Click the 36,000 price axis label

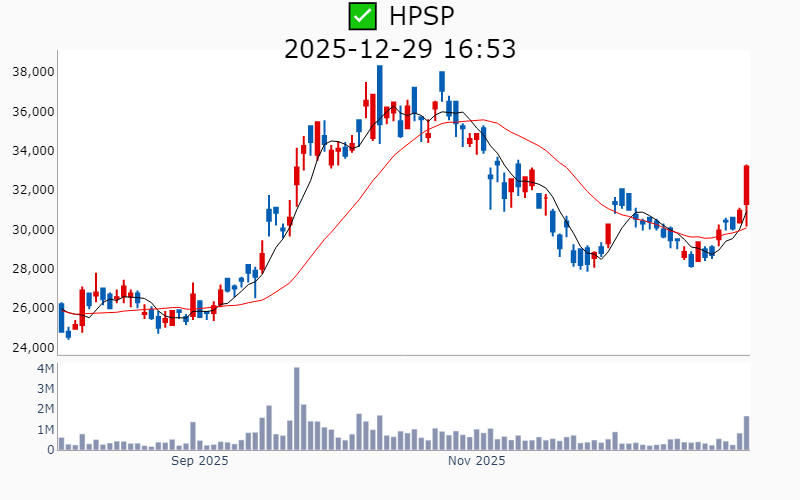tap(32, 111)
